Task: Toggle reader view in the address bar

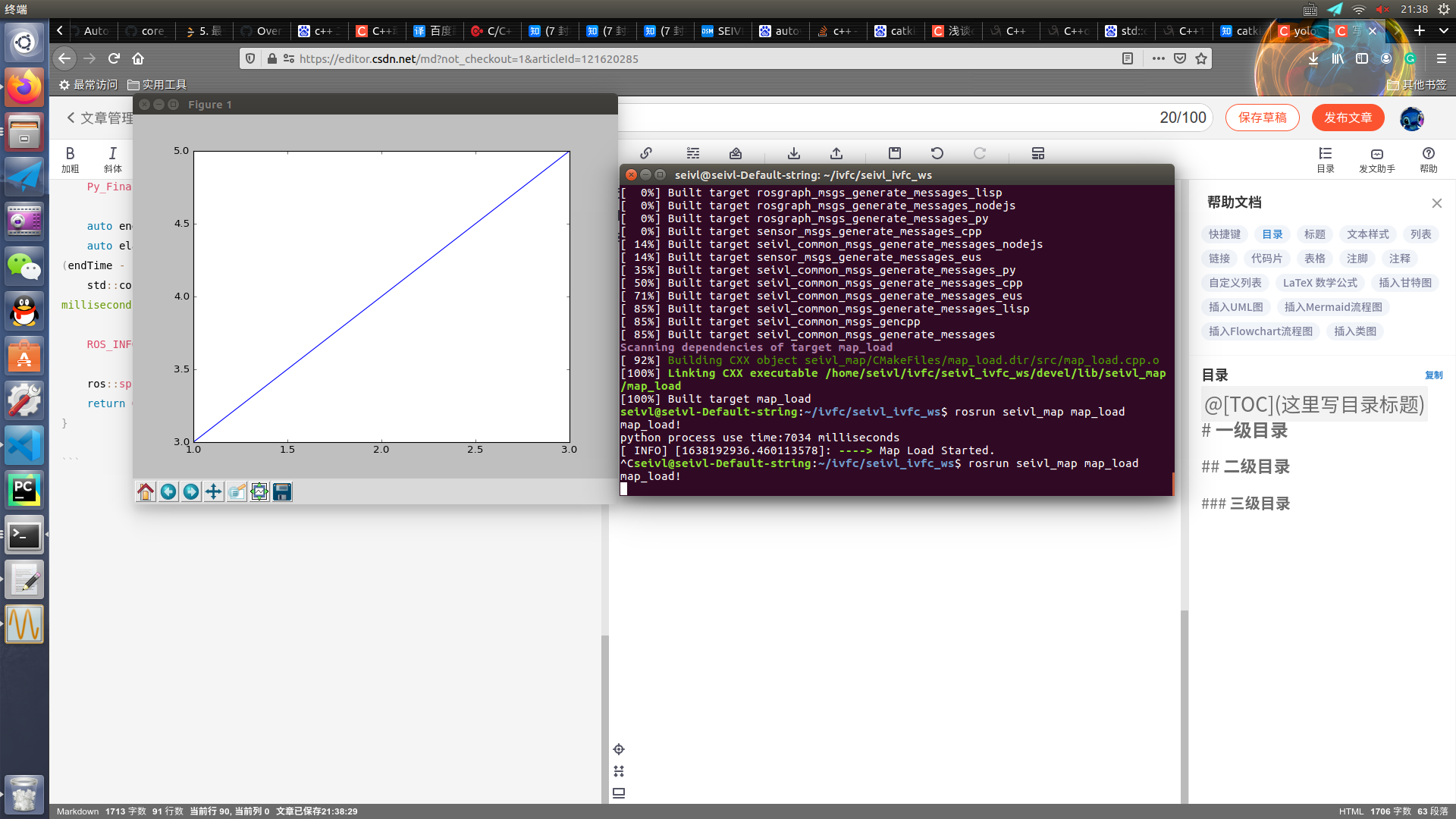Action: (1129, 58)
